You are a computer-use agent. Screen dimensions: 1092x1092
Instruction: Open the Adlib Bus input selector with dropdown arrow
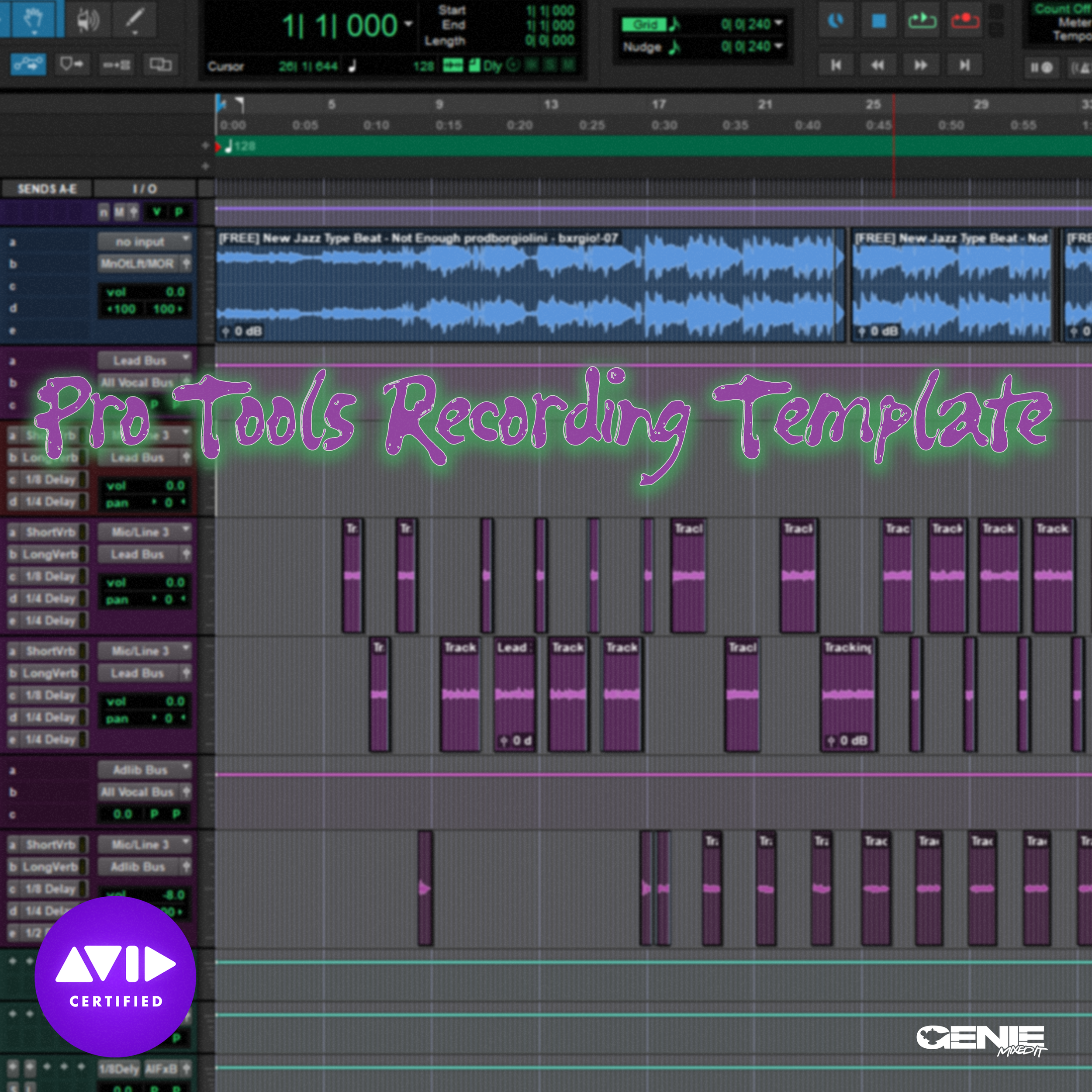click(145, 770)
